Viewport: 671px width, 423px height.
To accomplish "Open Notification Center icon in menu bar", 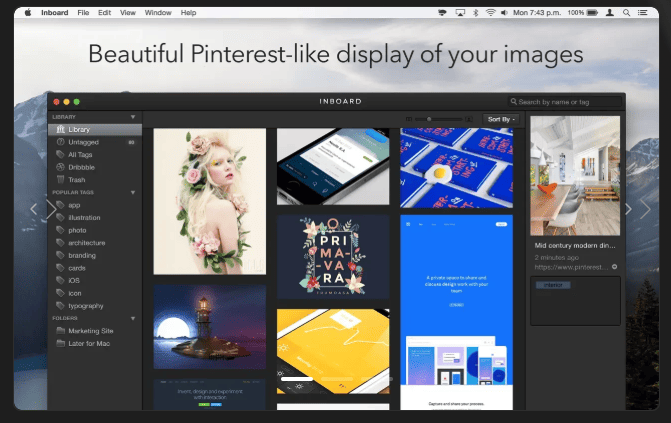I will point(642,13).
